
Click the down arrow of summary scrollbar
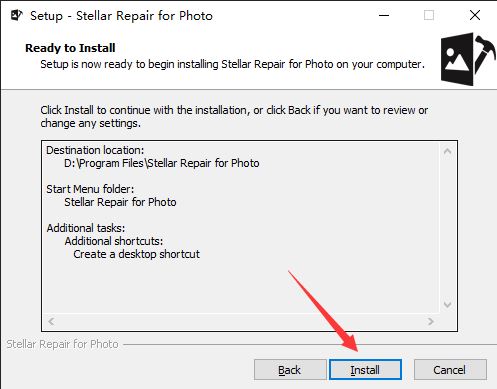[x=448, y=305]
